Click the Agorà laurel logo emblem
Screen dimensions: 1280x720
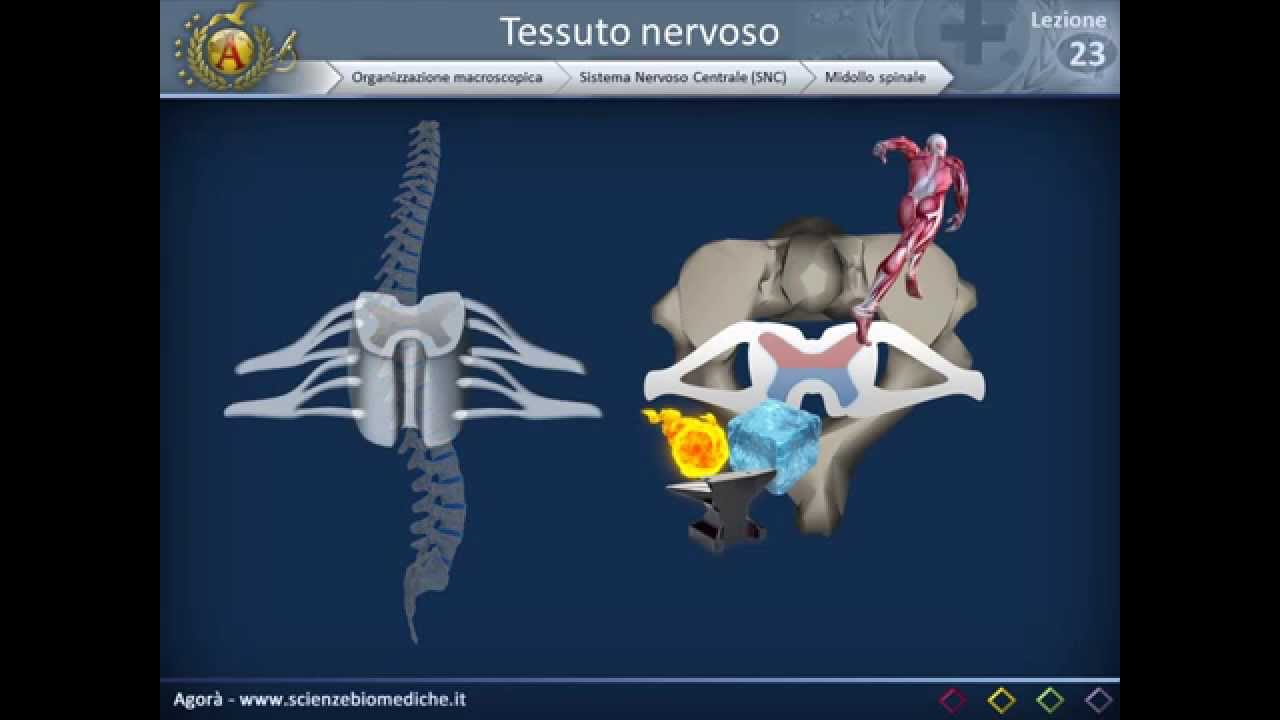(233, 47)
